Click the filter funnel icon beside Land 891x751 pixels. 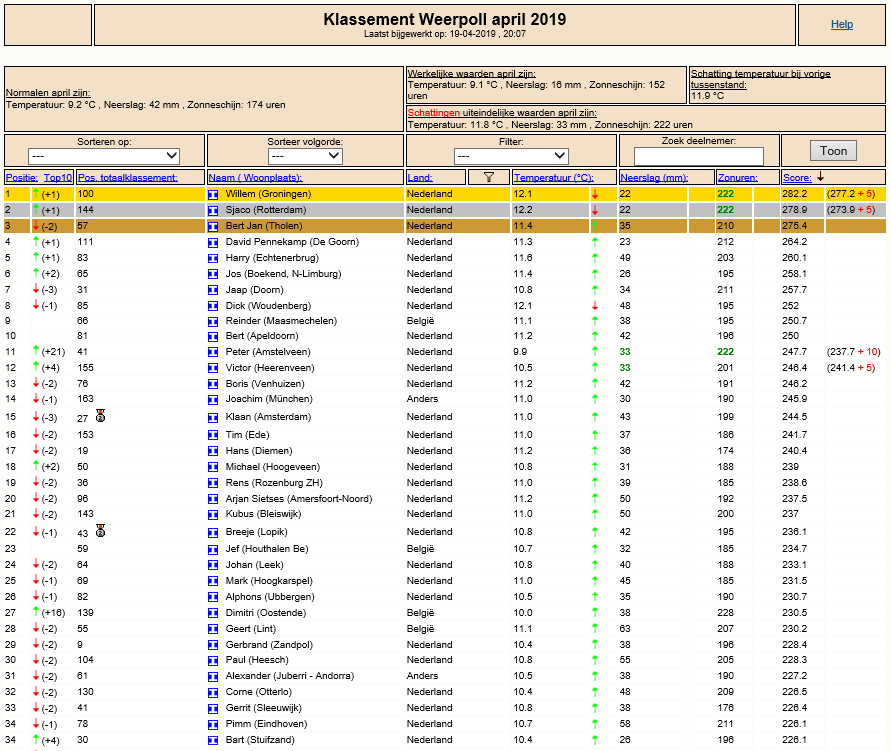tap(489, 177)
